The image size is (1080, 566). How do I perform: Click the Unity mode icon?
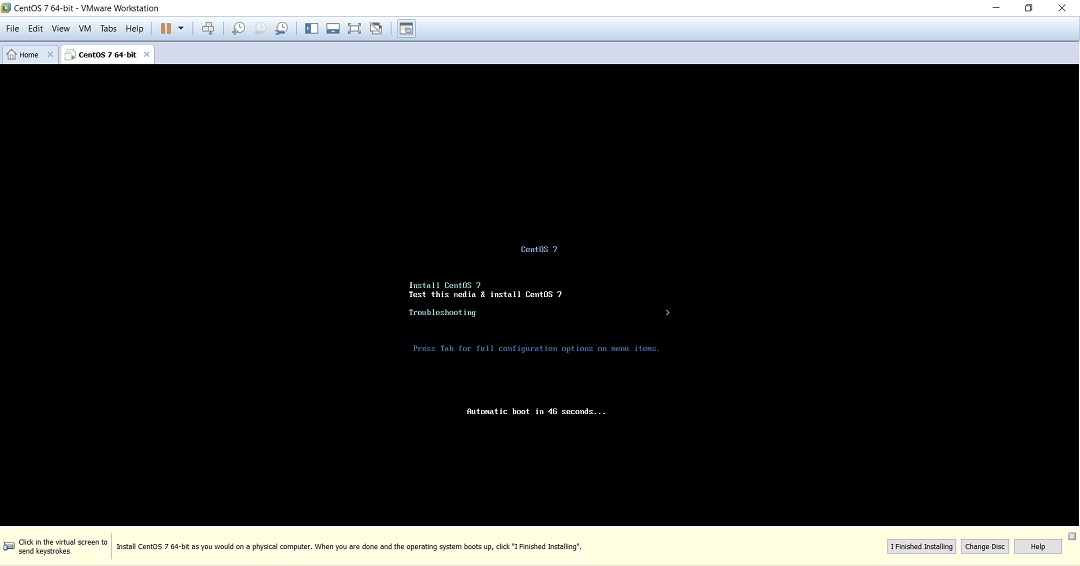[x=376, y=28]
